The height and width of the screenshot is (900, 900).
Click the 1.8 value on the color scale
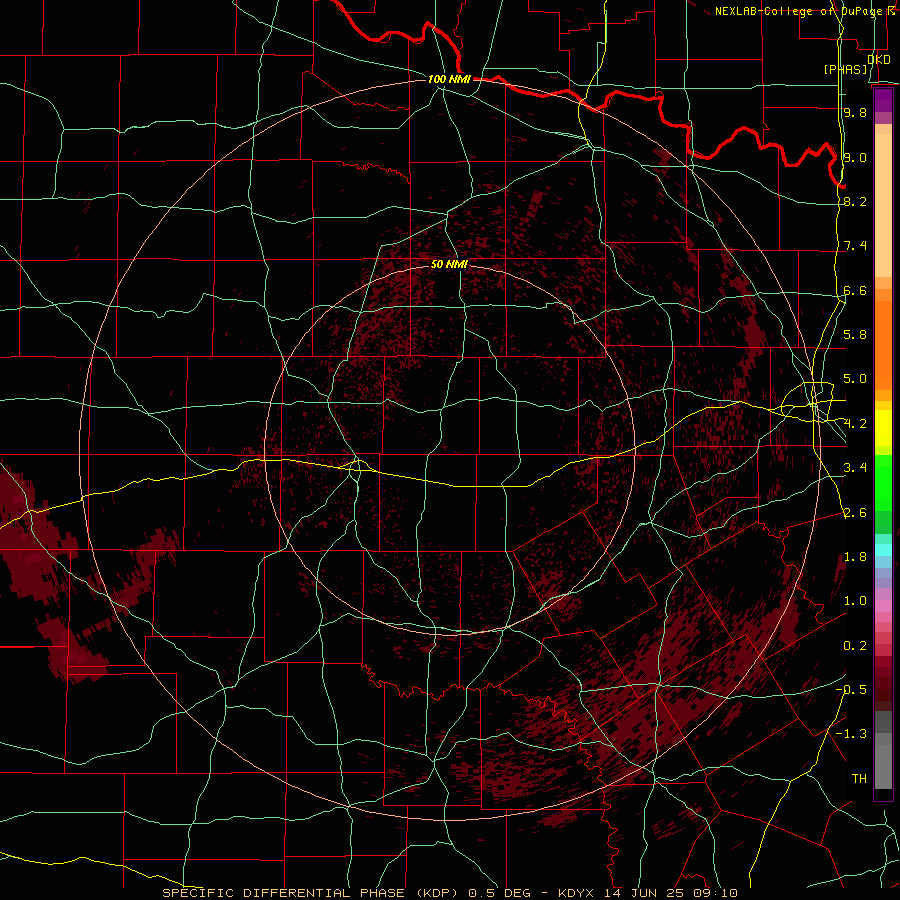855,557
